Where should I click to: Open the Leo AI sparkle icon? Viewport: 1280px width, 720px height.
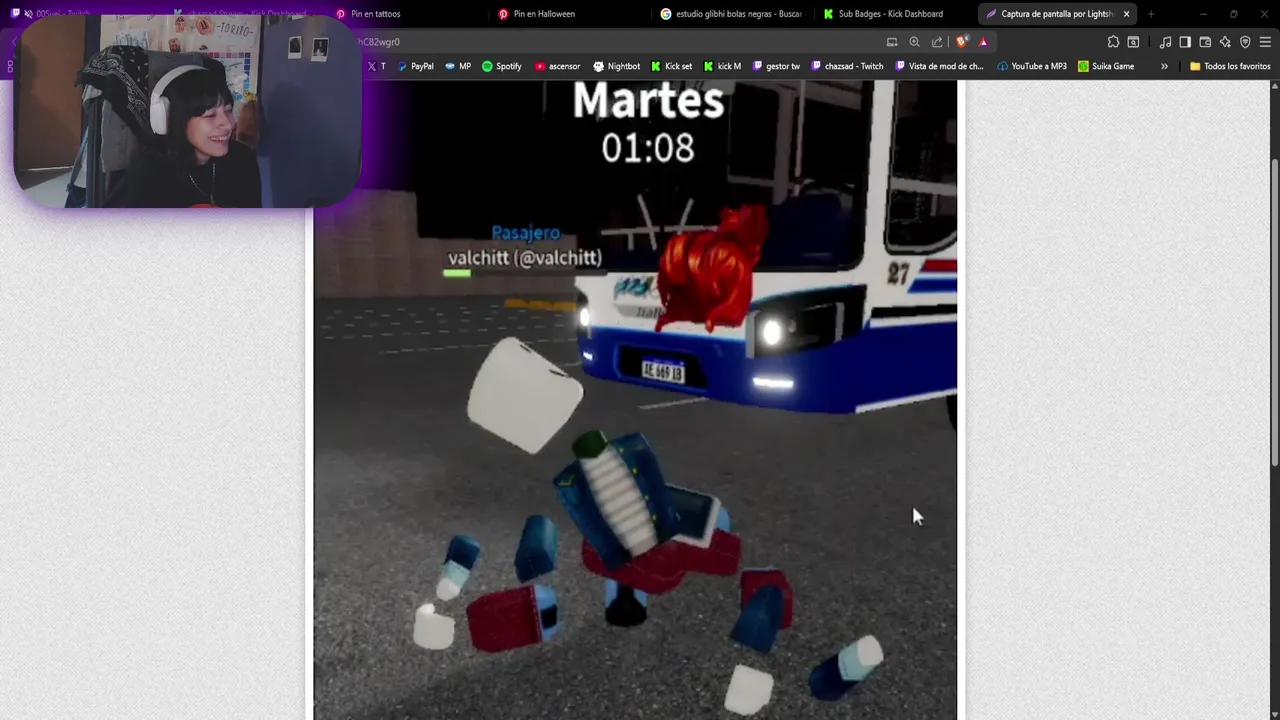[1225, 42]
